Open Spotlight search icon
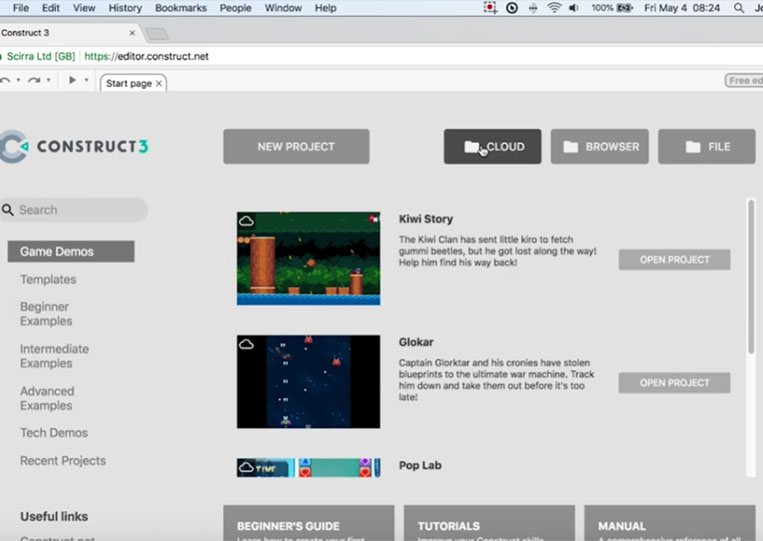 click(739, 8)
